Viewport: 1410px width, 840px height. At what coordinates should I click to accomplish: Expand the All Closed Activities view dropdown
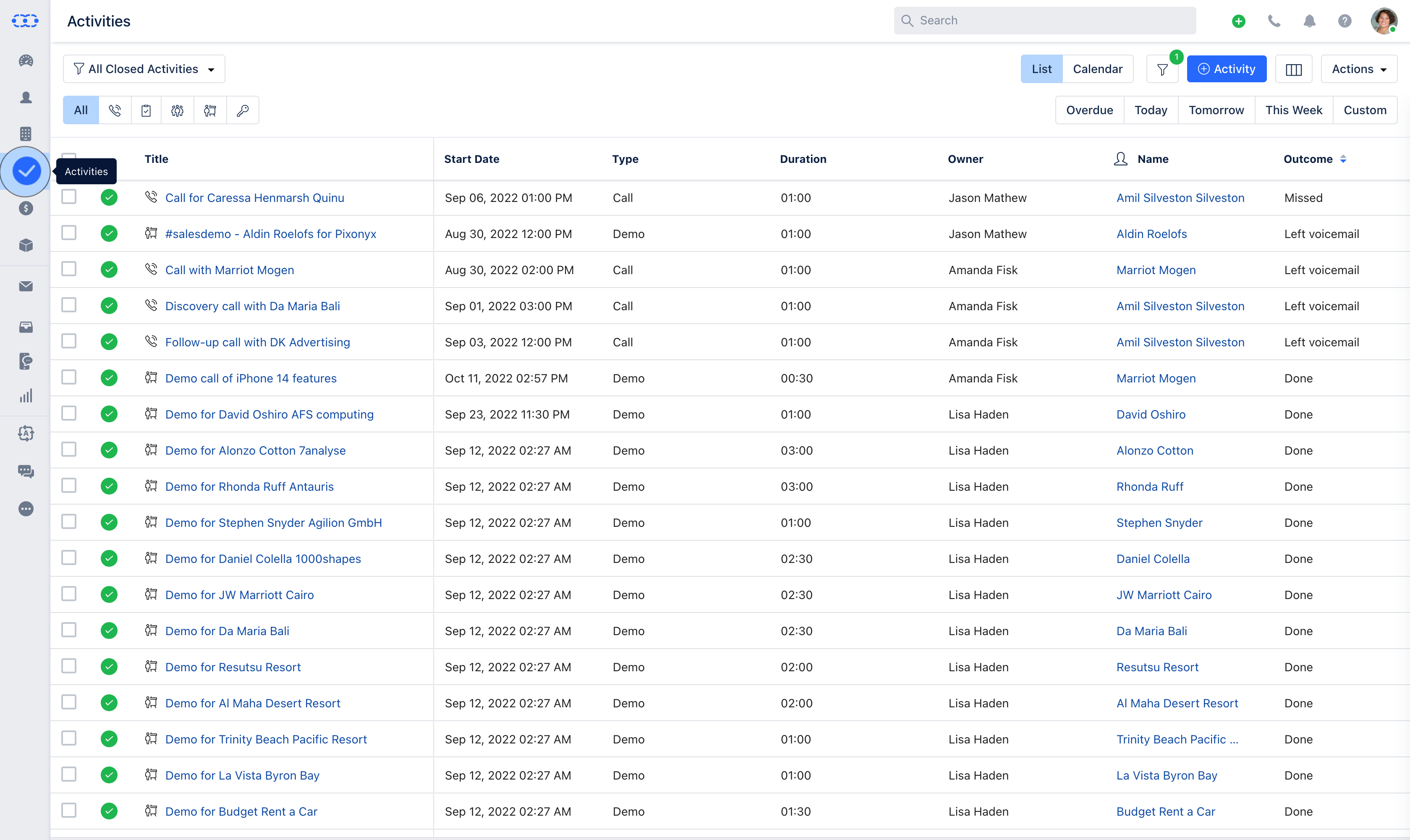[x=144, y=69]
